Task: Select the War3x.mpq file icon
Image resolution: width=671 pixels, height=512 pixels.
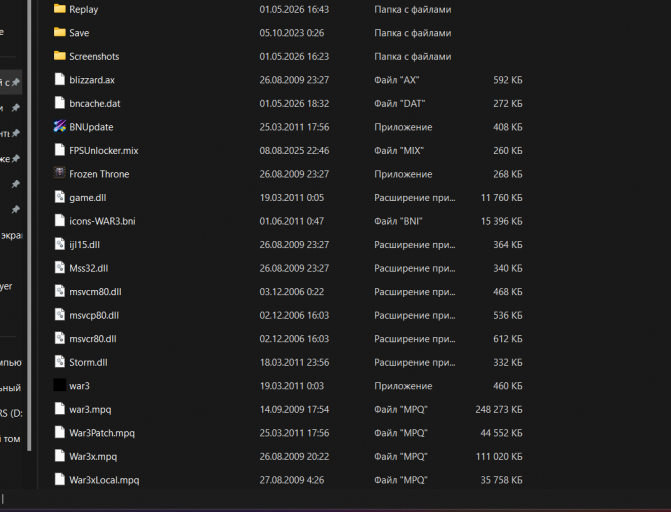Action: pyautogui.click(x=60, y=456)
